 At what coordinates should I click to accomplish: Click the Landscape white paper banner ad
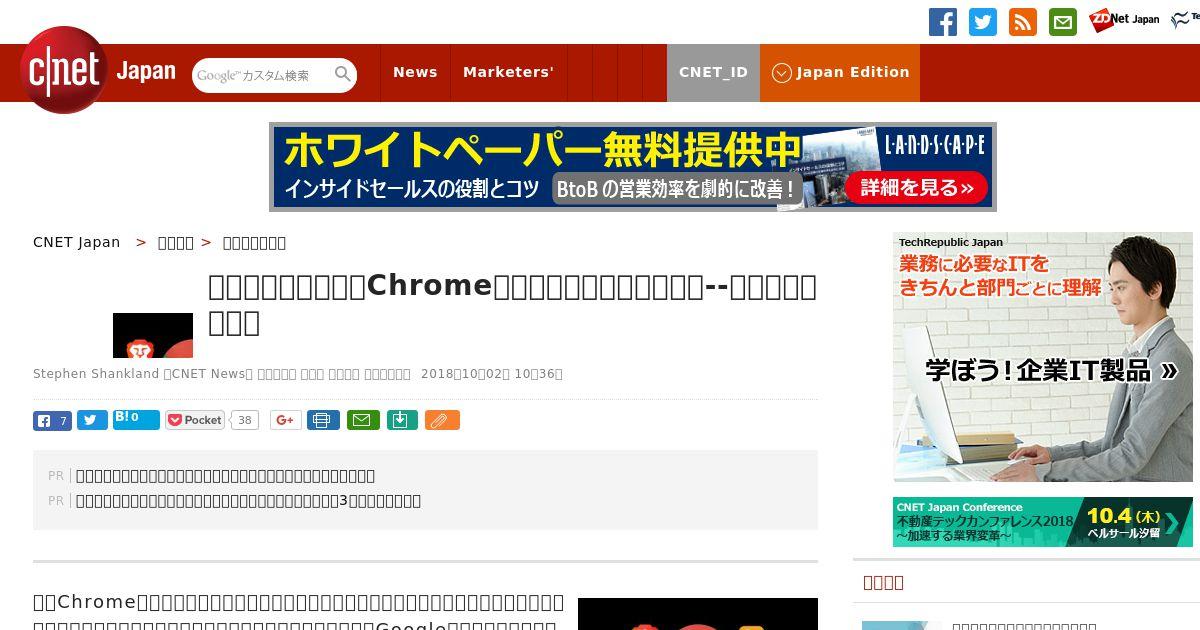click(633, 167)
